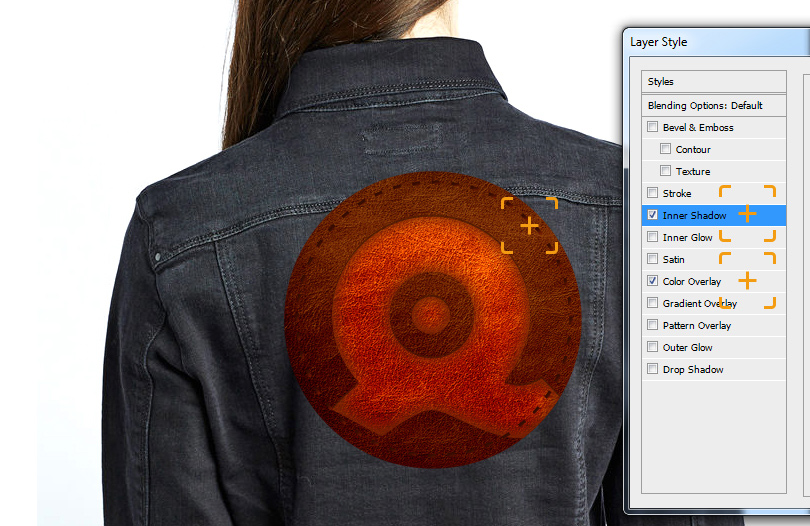Uncheck the Inner Shadow checkbox
Image resolution: width=810 pixels, height=526 pixels.
652,214
